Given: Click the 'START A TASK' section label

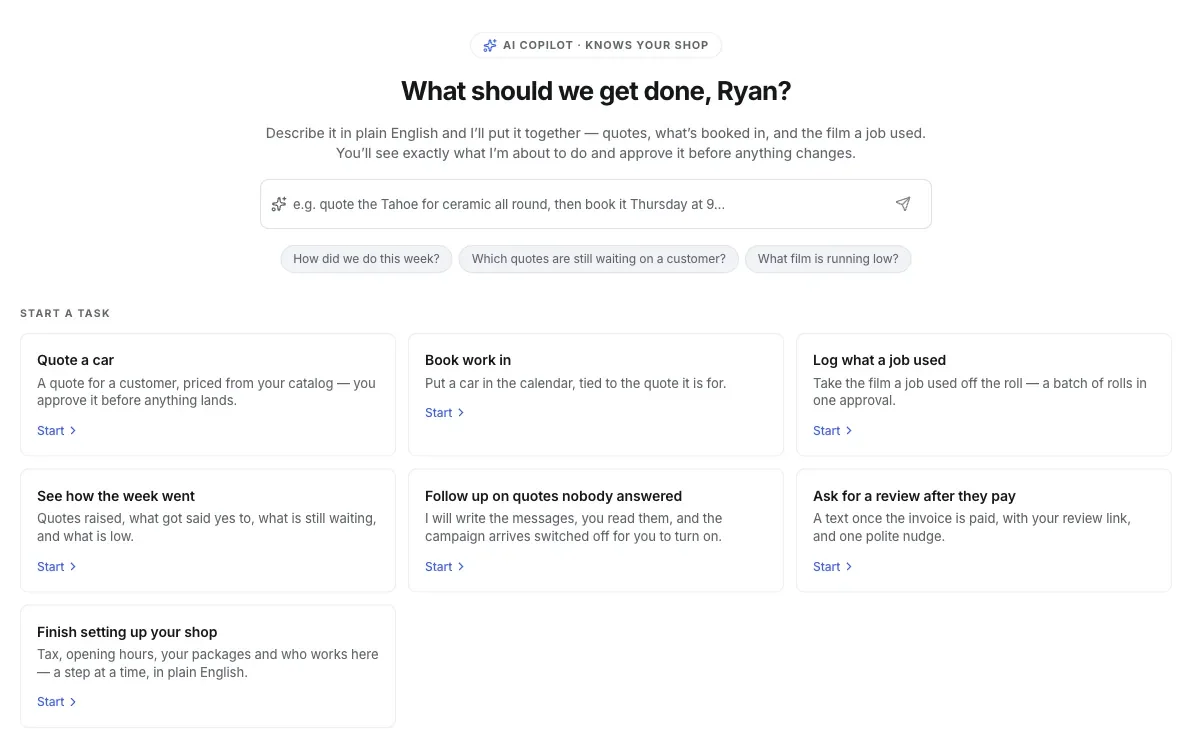Looking at the screenshot, I should 65,313.
